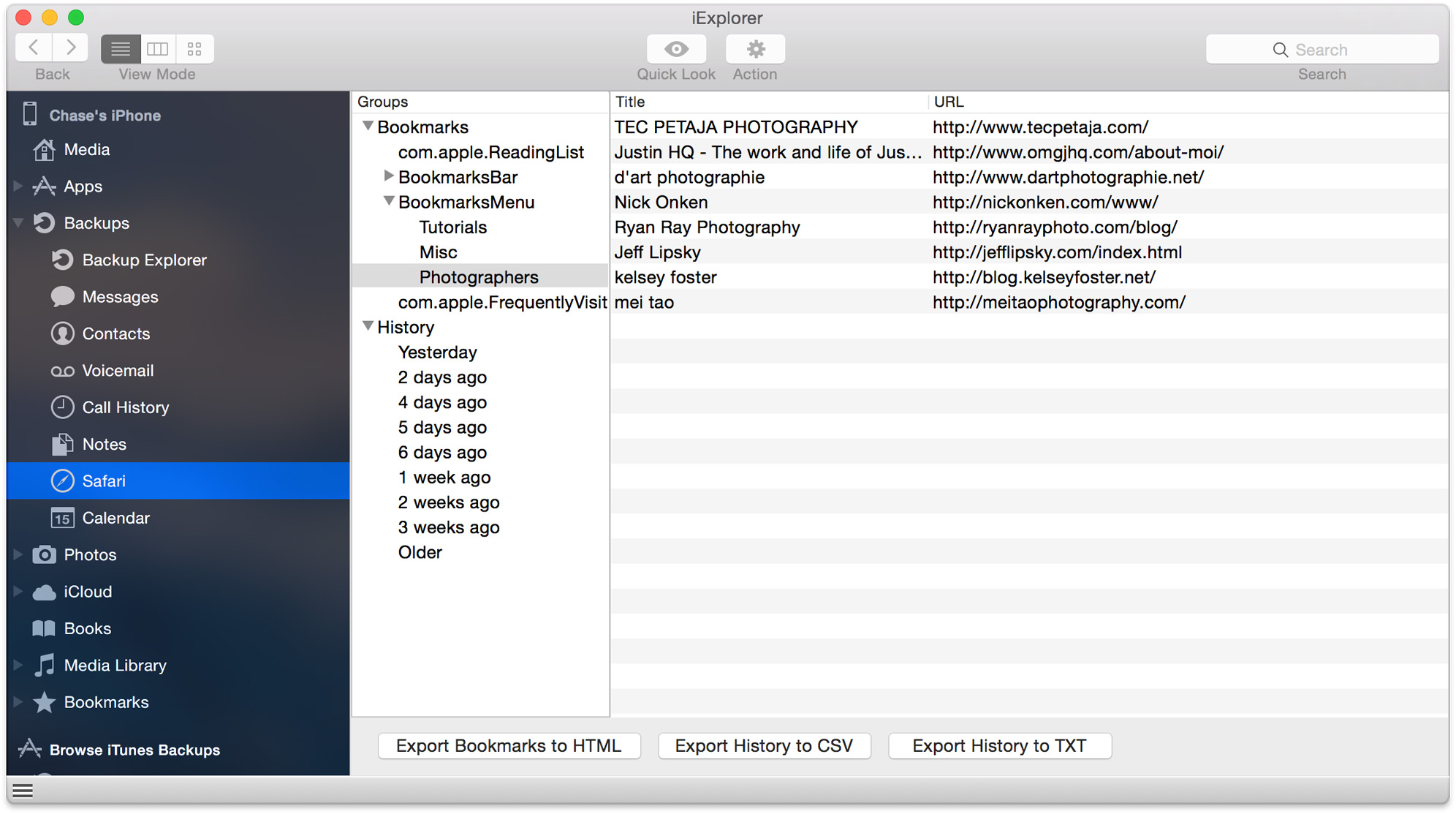Click Export Bookmarks to HTML button
The image size is (1456, 814).
pos(509,746)
